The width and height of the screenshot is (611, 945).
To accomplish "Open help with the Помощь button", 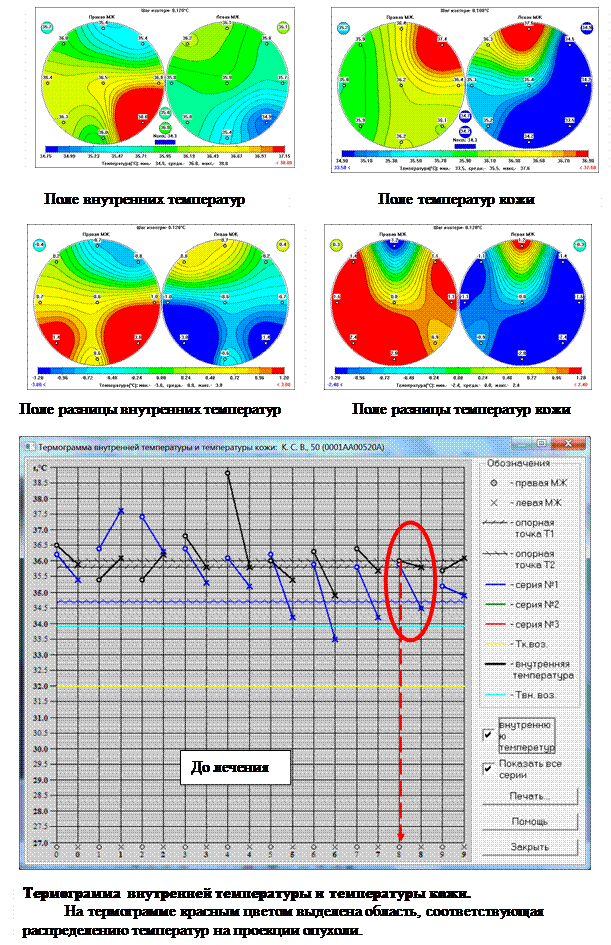I will coord(531,821).
